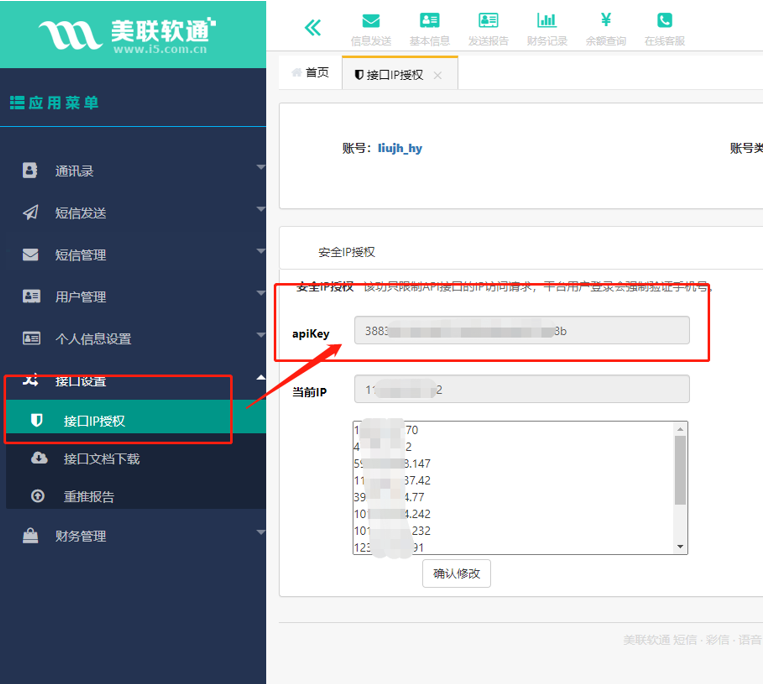Expand the 用户管理 menu arrow
The width and height of the screenshot is (764, 684).
click(x=261, y=293)
